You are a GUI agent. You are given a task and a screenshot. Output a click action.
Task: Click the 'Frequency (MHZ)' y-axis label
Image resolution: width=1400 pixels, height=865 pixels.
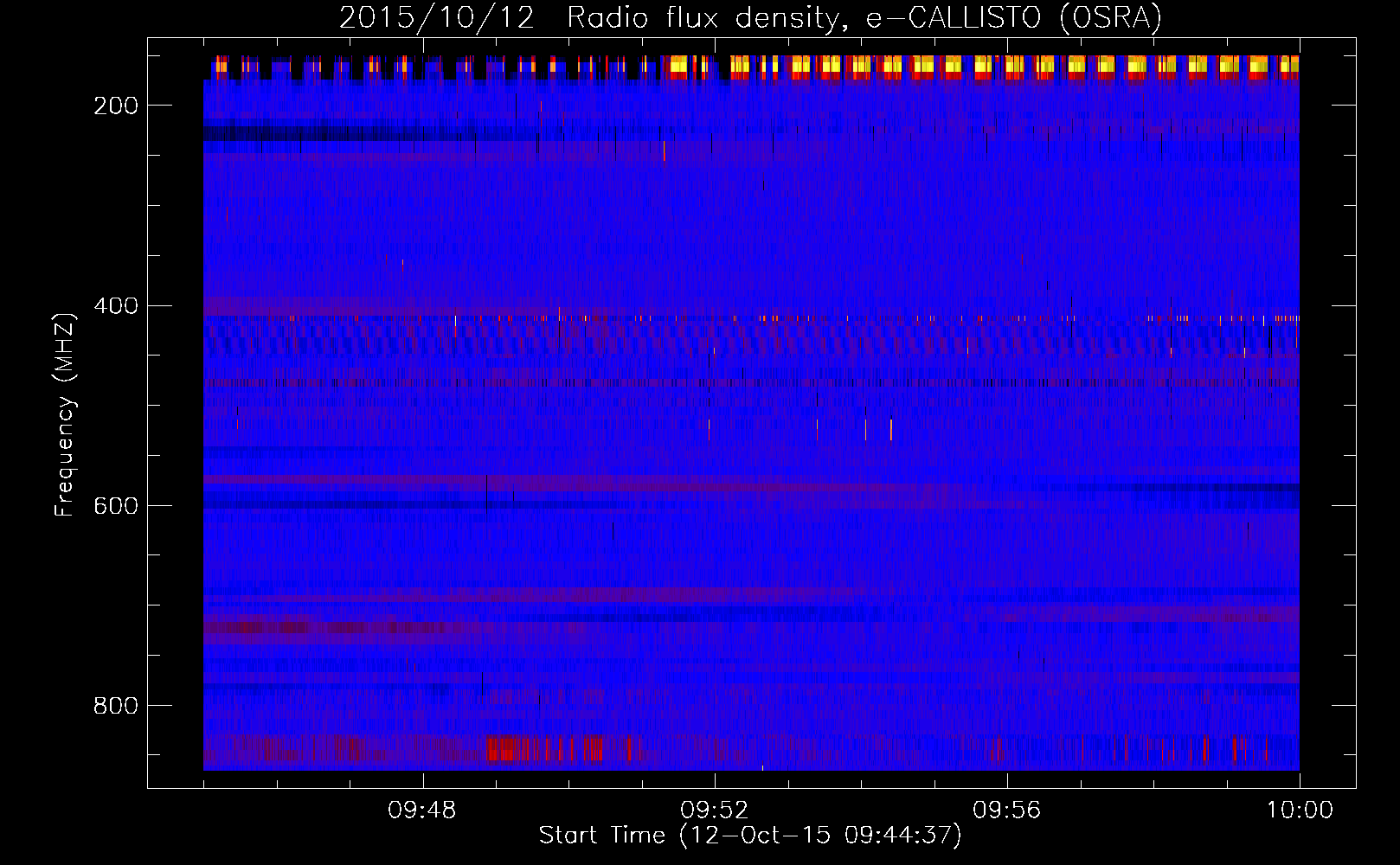65,415
